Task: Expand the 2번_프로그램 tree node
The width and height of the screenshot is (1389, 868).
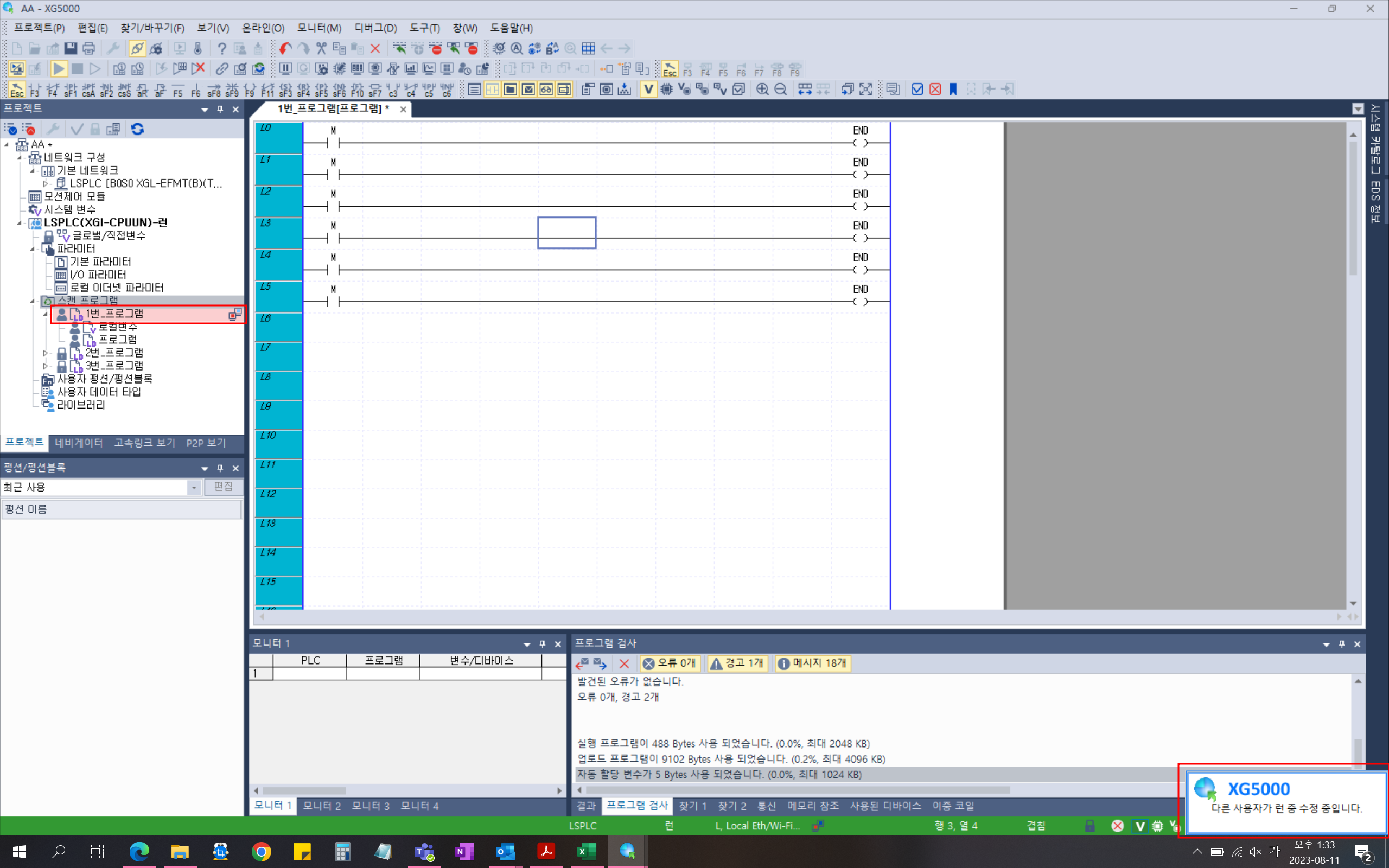Action: 46,353
